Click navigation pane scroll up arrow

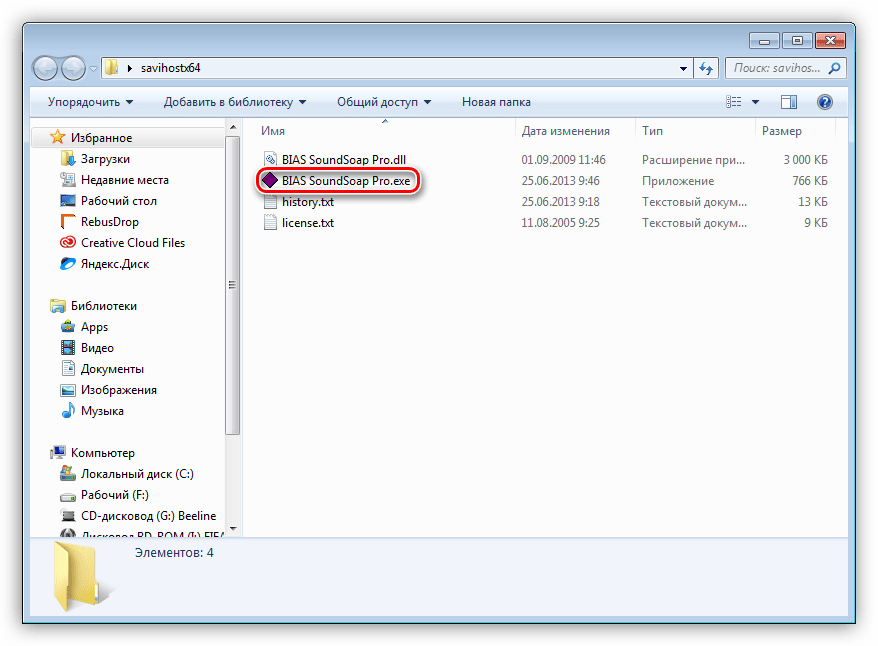pos(233,128)
